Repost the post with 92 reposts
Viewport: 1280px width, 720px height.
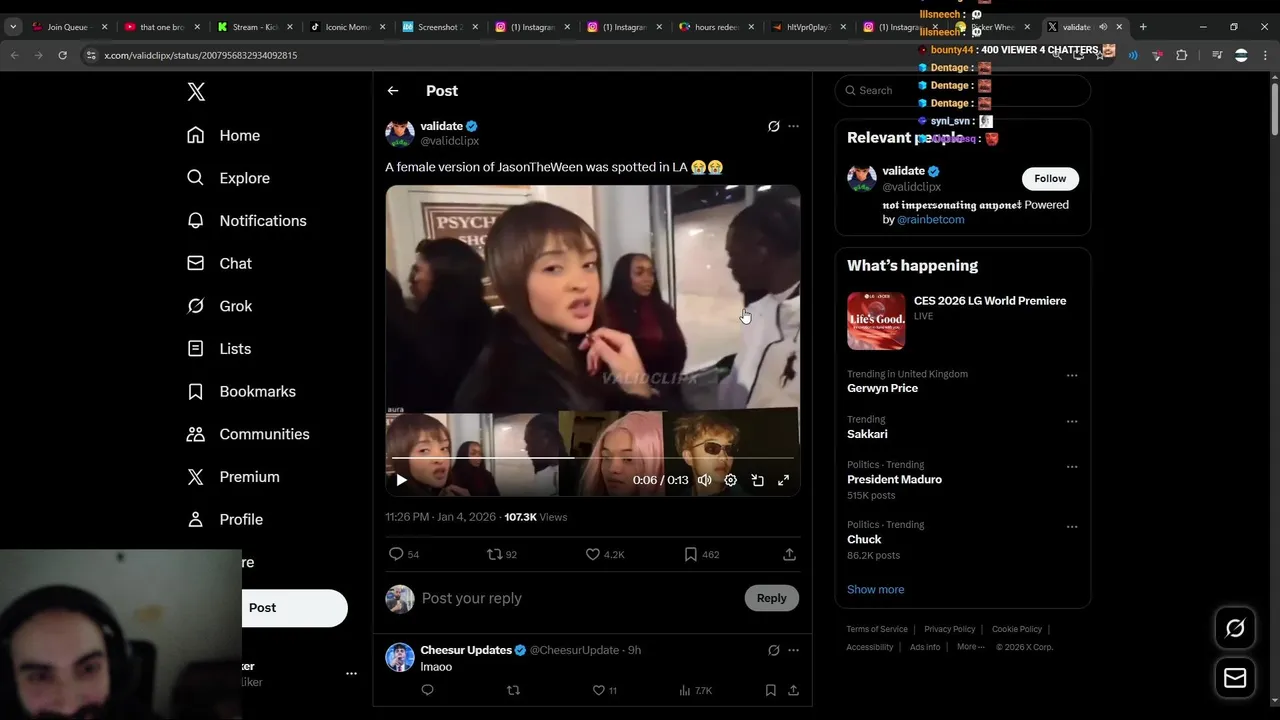click(x=502, y=554)
